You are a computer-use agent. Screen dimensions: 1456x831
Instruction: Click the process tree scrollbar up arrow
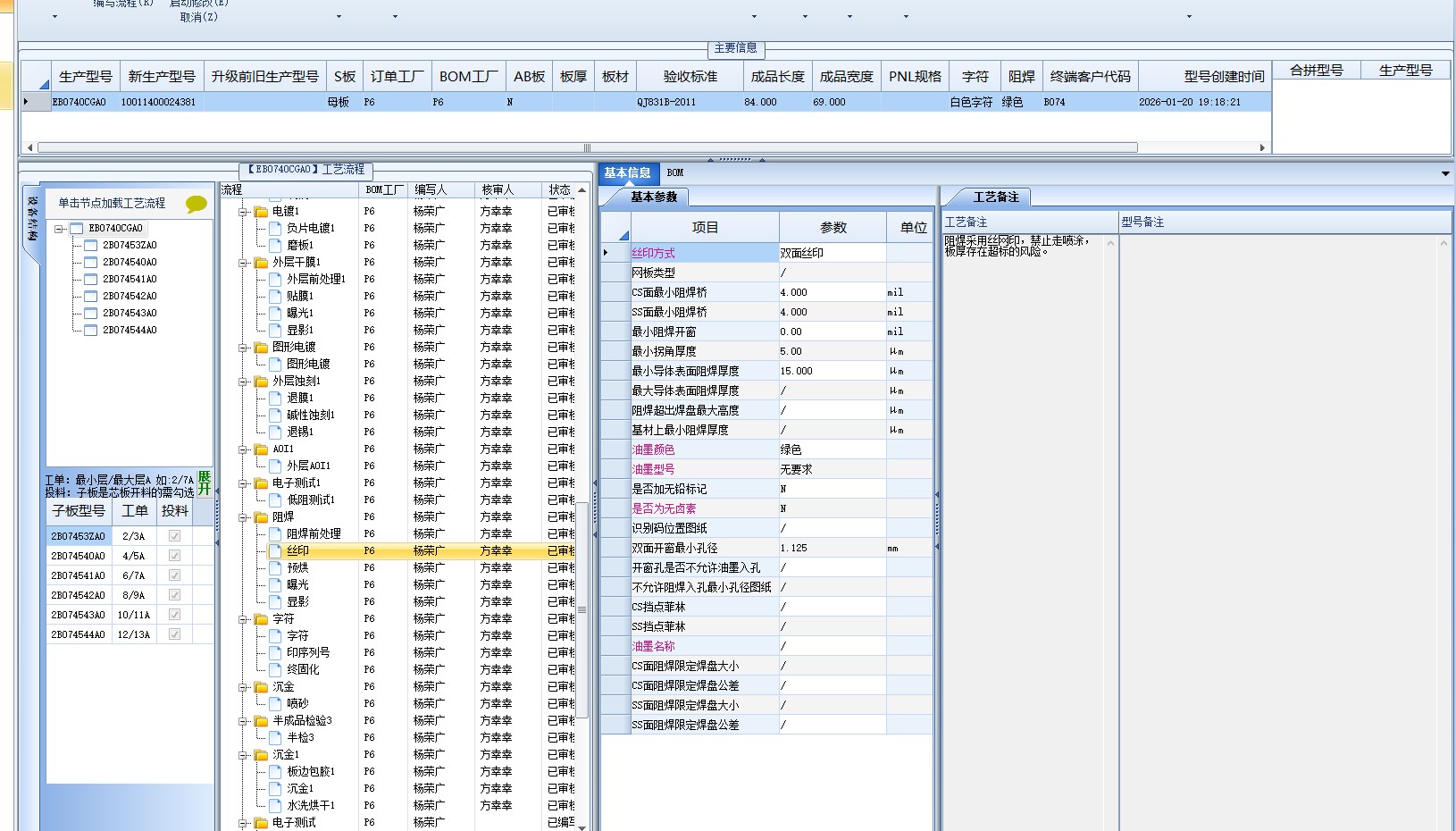click(582, 190)
